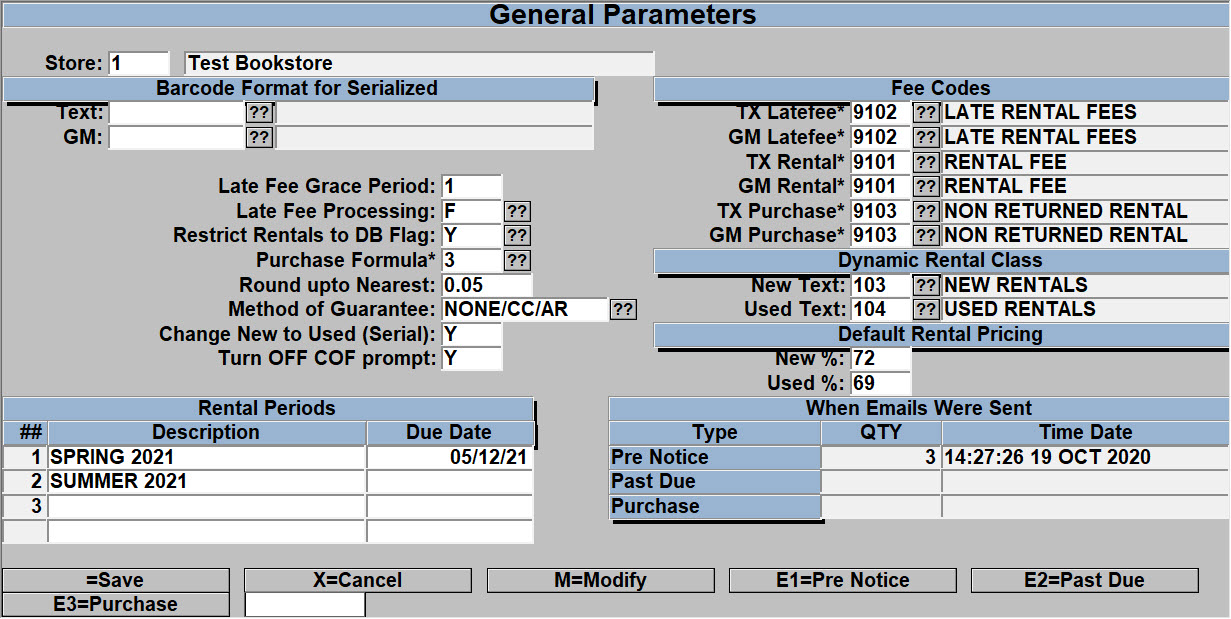This screenshot has width=1231, height=619.
Task: Click the Method of Guarantee field
Action: tap(525, 310)
